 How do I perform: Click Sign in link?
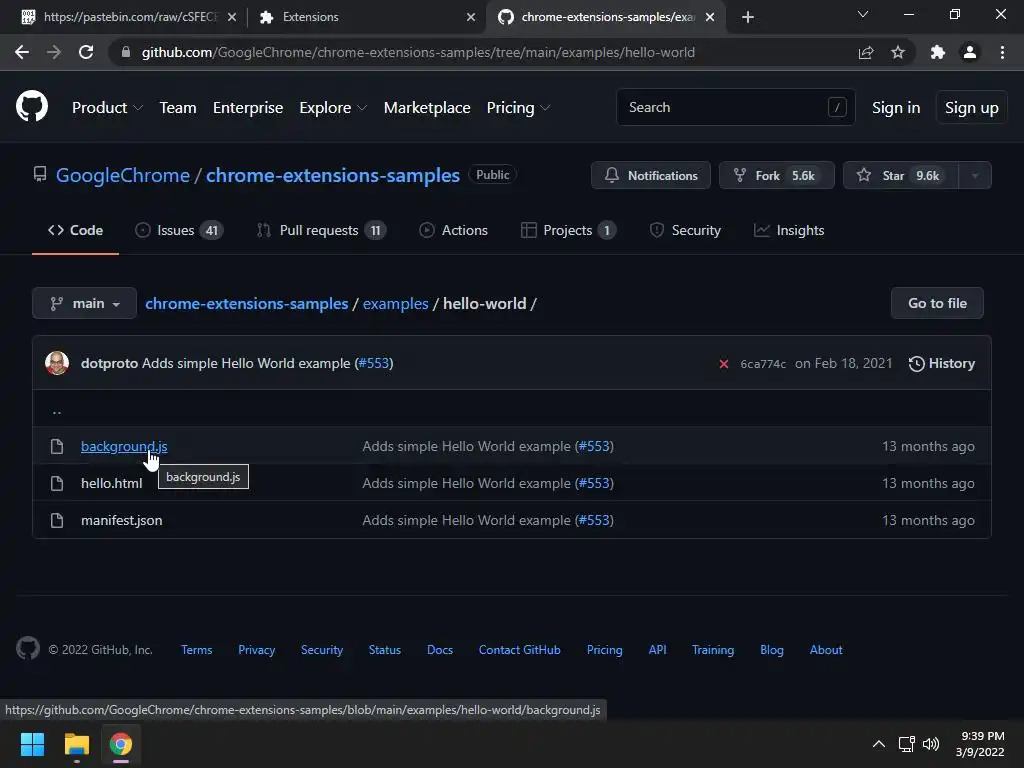pyautogui.click(x=895, y=108)
